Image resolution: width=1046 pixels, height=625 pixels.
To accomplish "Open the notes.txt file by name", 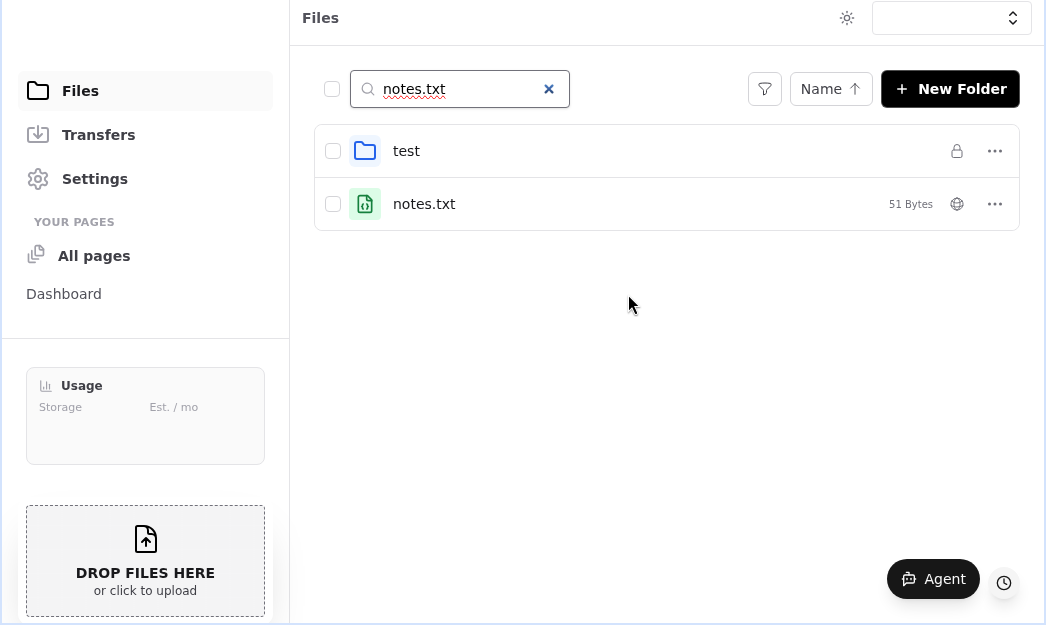I will [x=424, y=204].
